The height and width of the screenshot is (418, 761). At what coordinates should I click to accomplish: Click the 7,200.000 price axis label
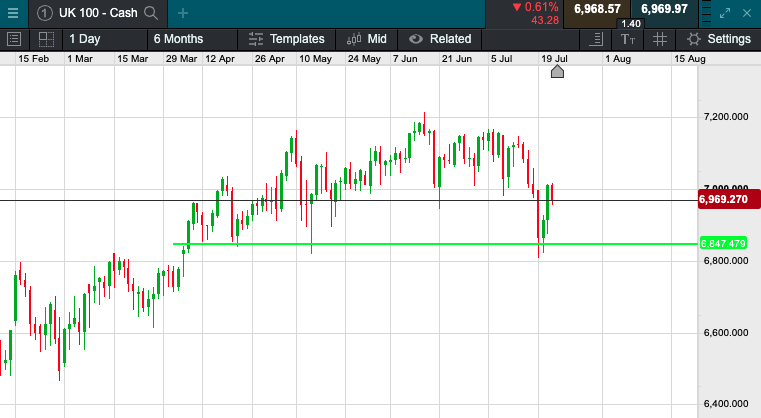(x=726, y=117)
